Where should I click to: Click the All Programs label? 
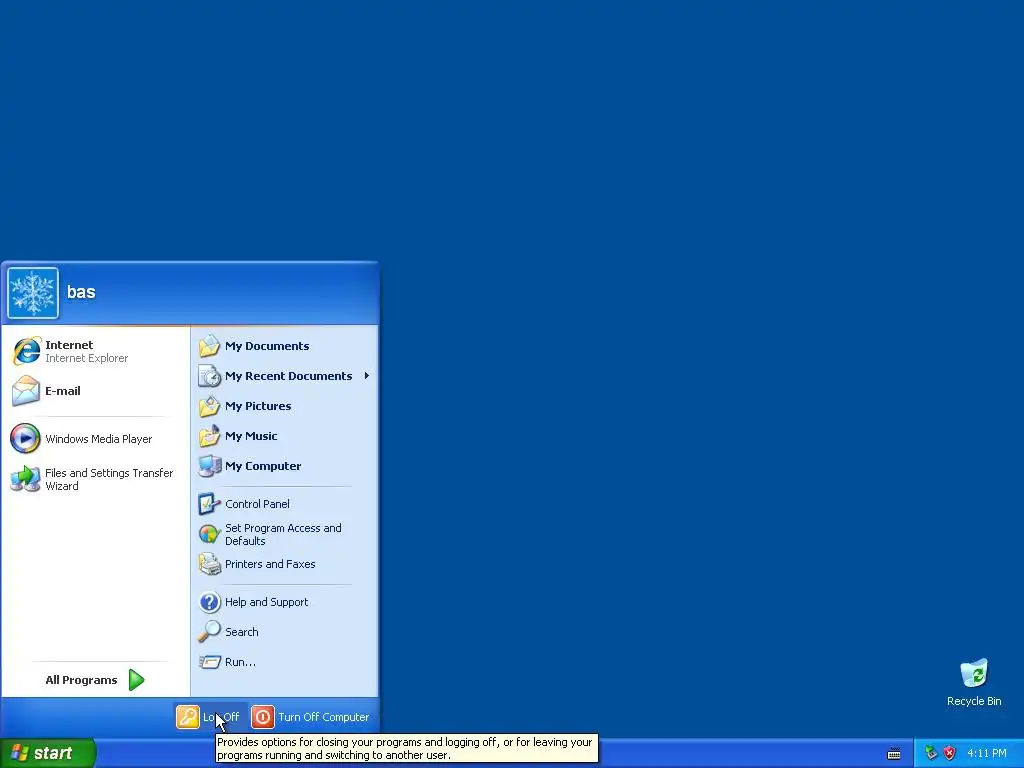(x=81, y=680)
